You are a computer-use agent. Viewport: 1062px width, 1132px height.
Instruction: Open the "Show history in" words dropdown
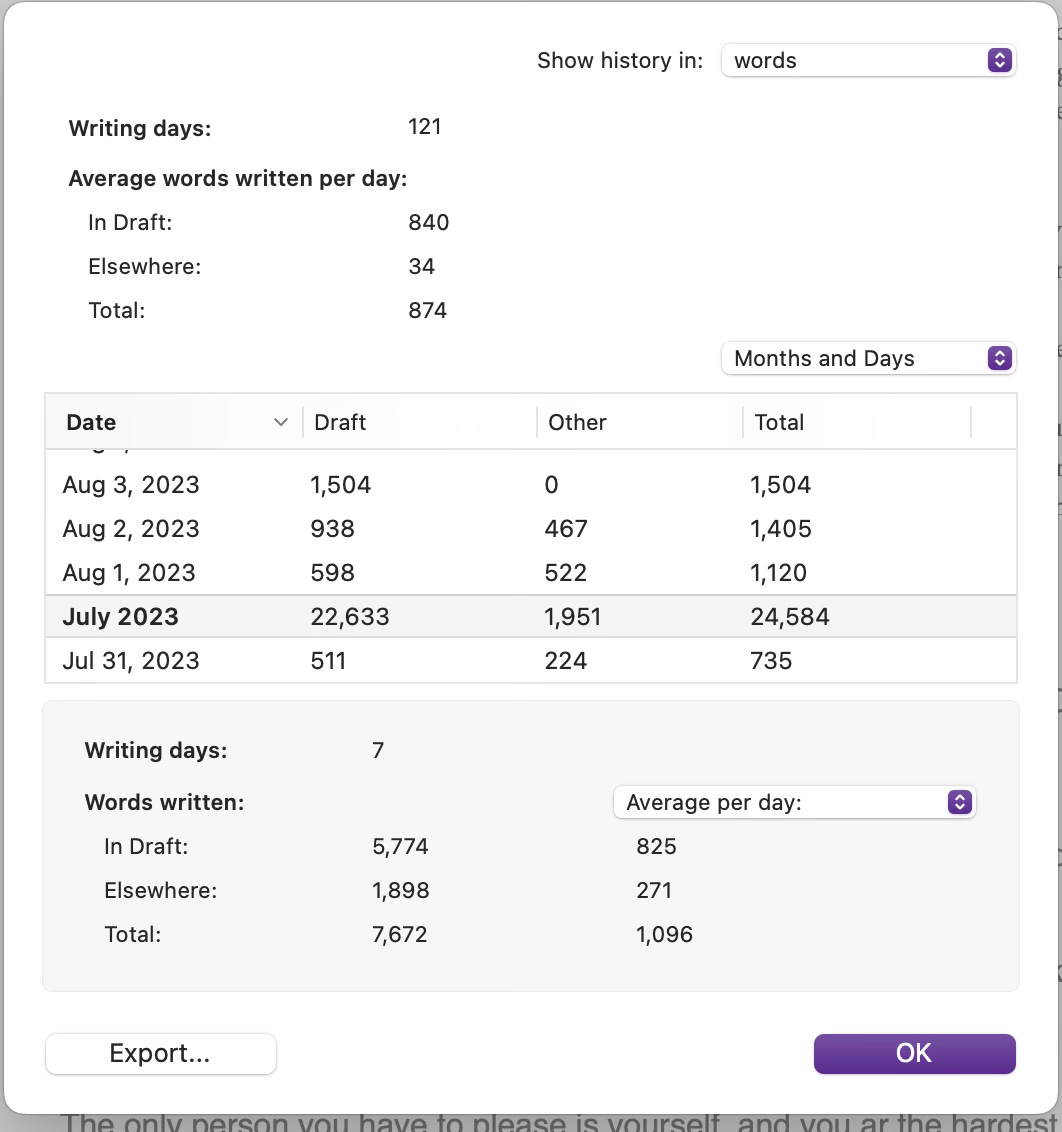click(867, 60)
